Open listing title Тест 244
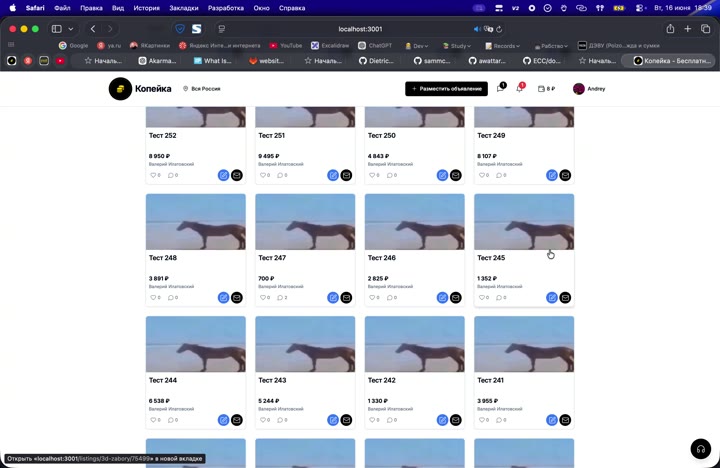Screen dimensions: 720x468 (163, 380)
